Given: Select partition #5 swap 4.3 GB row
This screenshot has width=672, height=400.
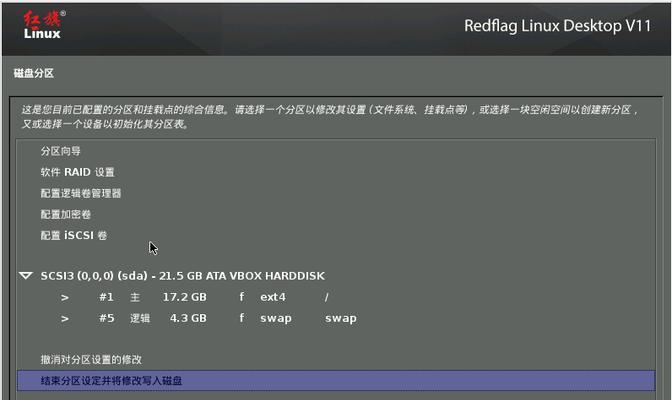Looking at the screenshot, I should point(336,318).
